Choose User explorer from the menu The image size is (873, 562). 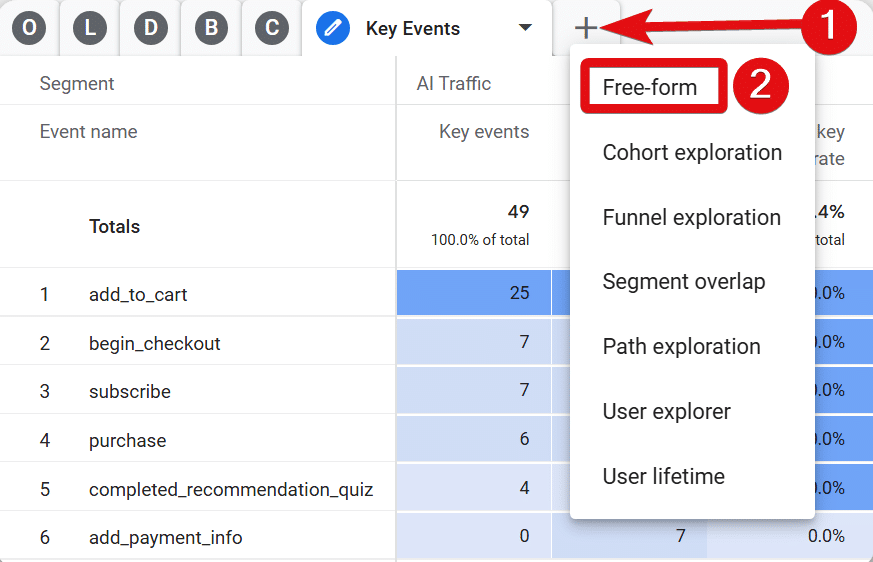pyautogui.click(x=666, y=412)
